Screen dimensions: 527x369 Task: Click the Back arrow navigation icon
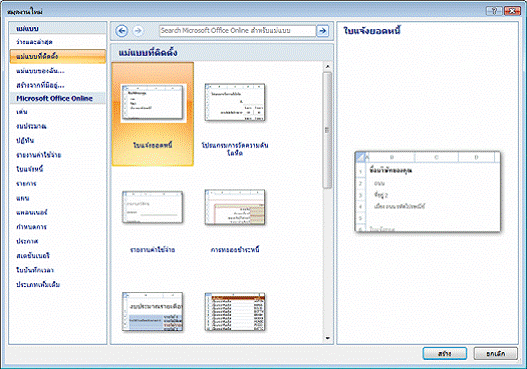(122, 31)
